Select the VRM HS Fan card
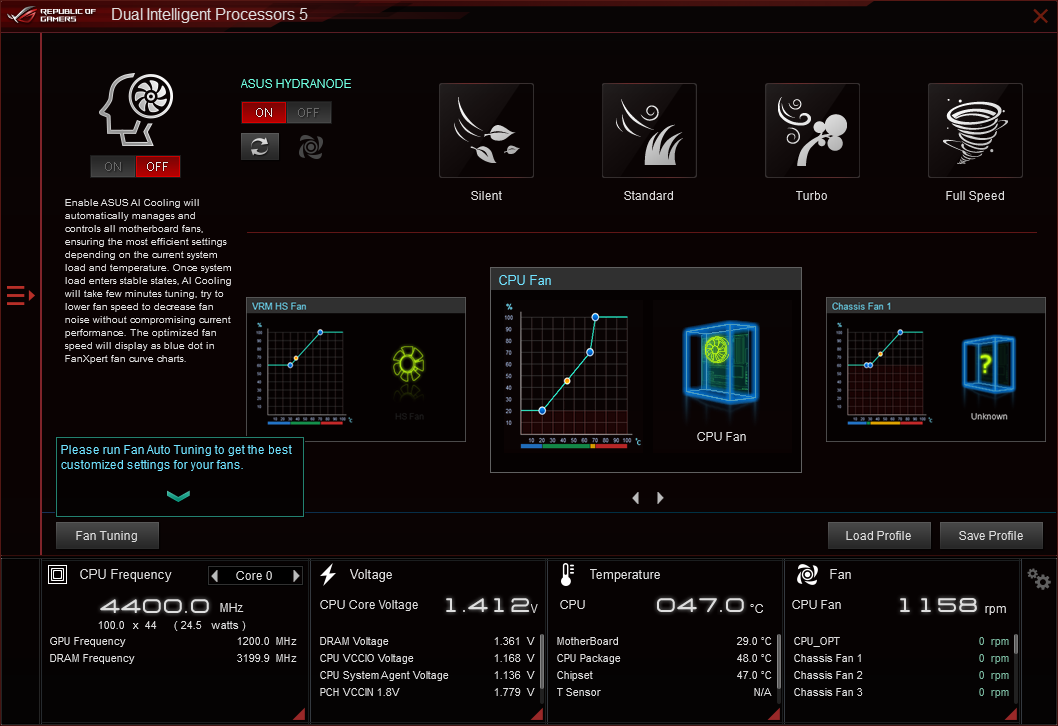Screen dimensions: 1058x726 pos(355,369)
